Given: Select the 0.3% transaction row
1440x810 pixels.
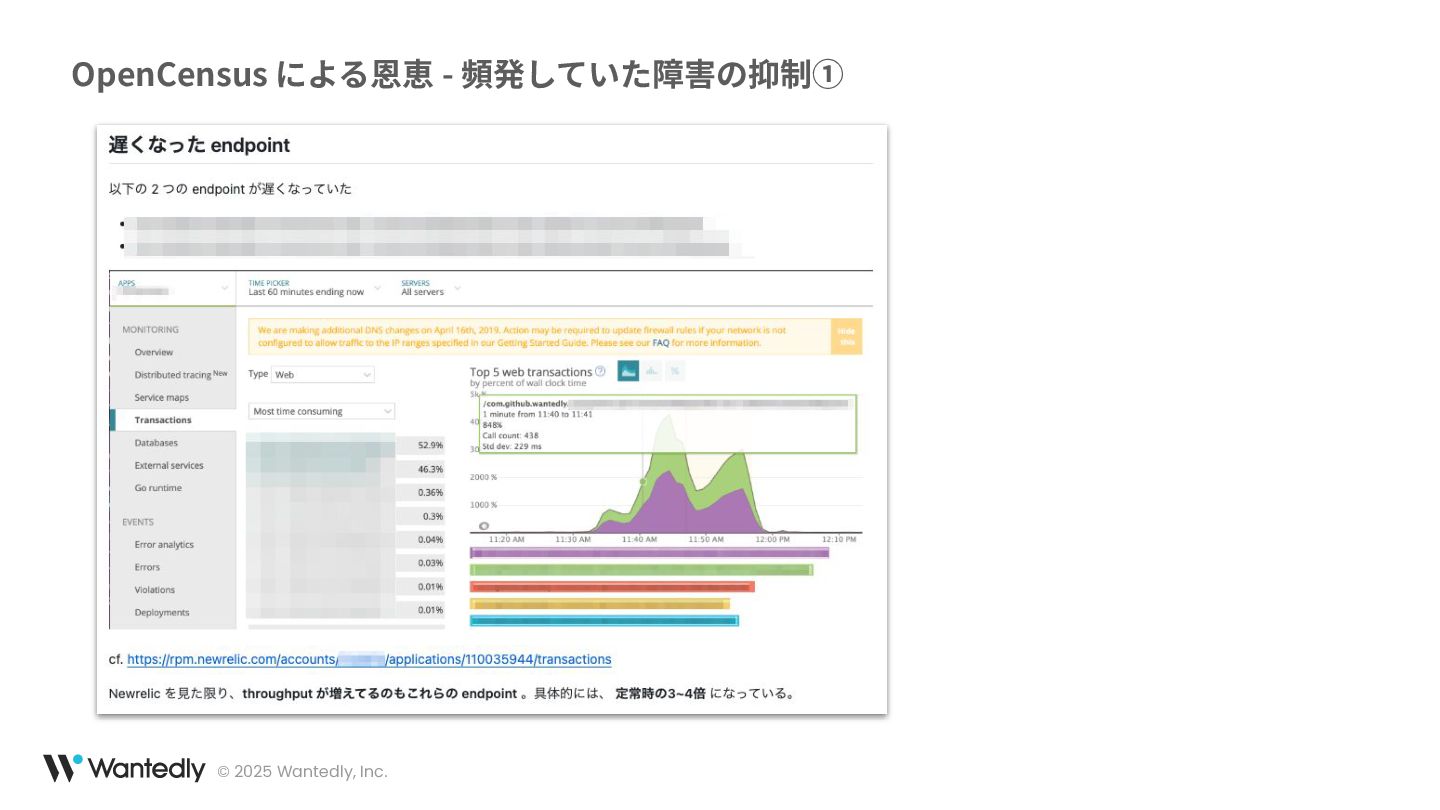Looking at the screenshot, I should pyautogui.click(x=345, y=516).
